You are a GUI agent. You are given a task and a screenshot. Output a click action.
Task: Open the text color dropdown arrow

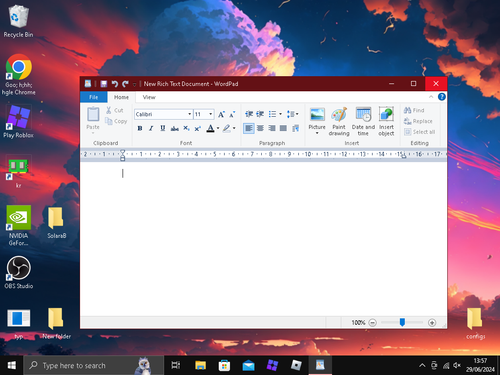coord(218,128)
